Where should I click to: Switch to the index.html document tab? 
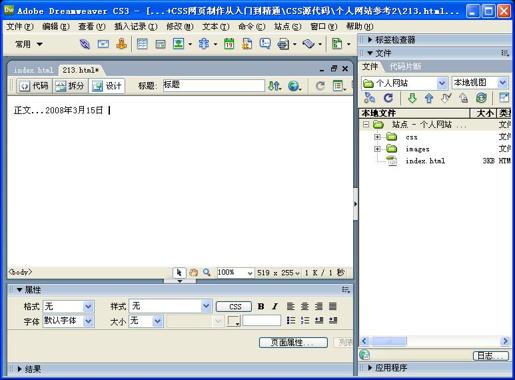(x=33, y=70)
